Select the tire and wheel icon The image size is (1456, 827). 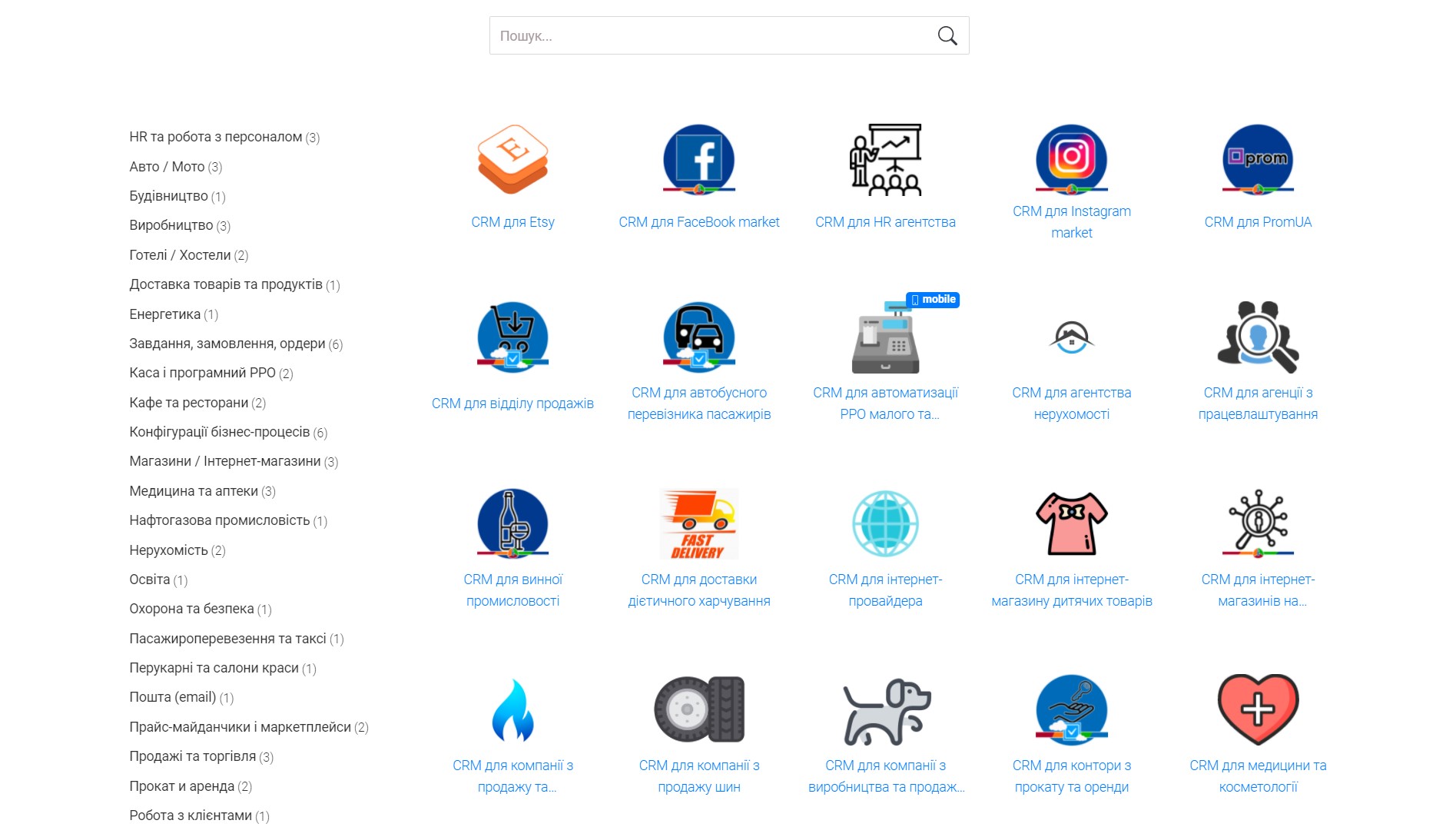click(x=698, y=710)
